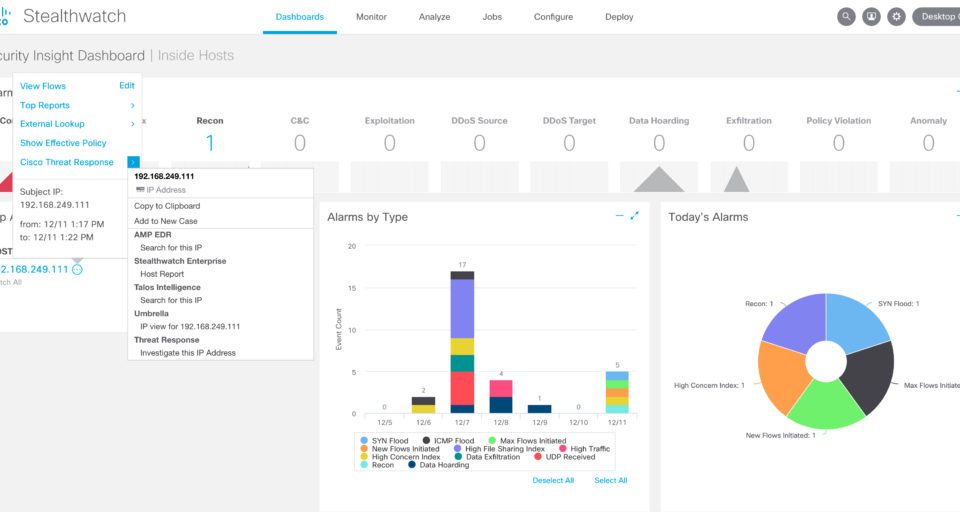Click the DDoS Target alarm count
Viewport: 960px width, 512px height.
[569, 143]
